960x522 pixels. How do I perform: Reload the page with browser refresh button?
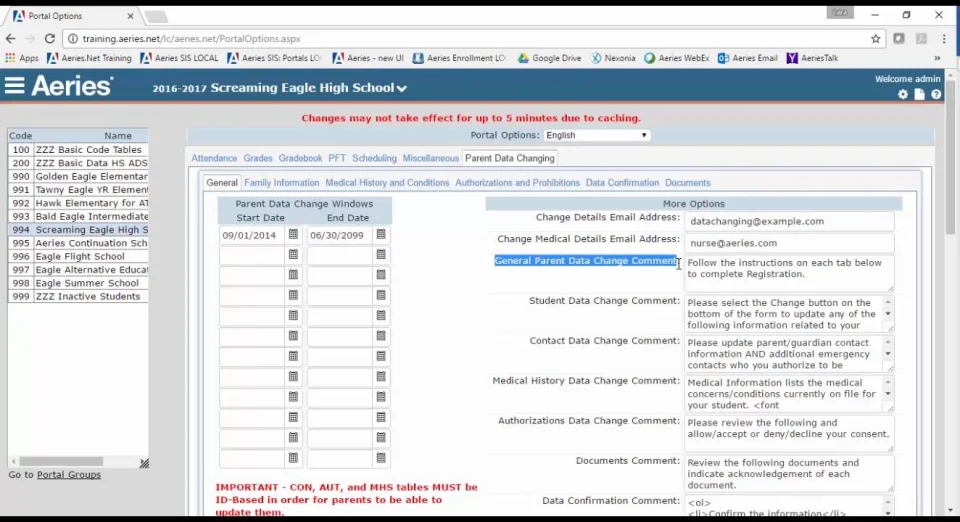50,39
